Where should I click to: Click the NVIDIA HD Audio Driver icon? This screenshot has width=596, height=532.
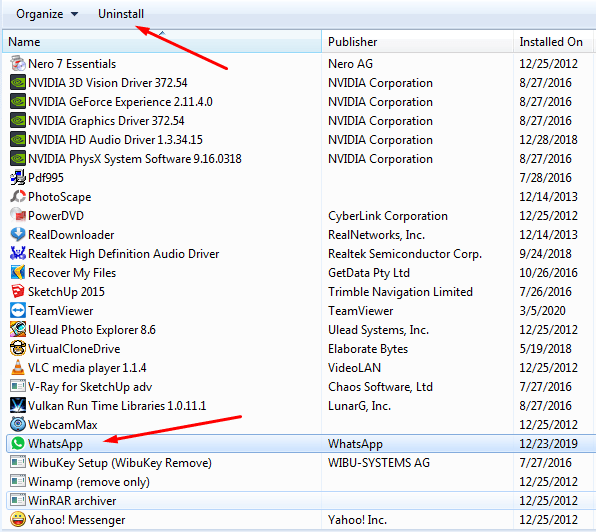(x=18, y=139)
